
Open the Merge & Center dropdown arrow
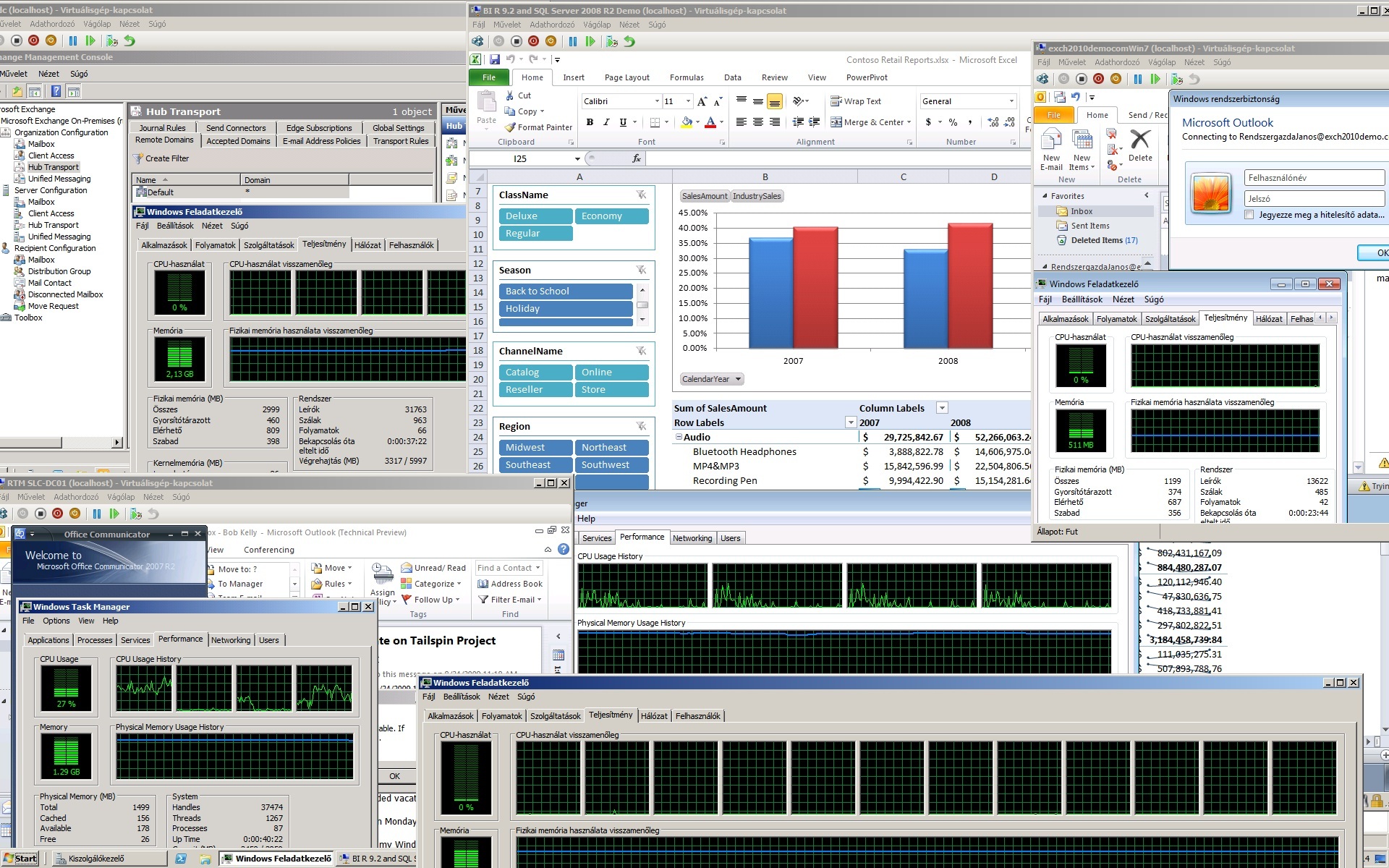click(x=910, y=122)
